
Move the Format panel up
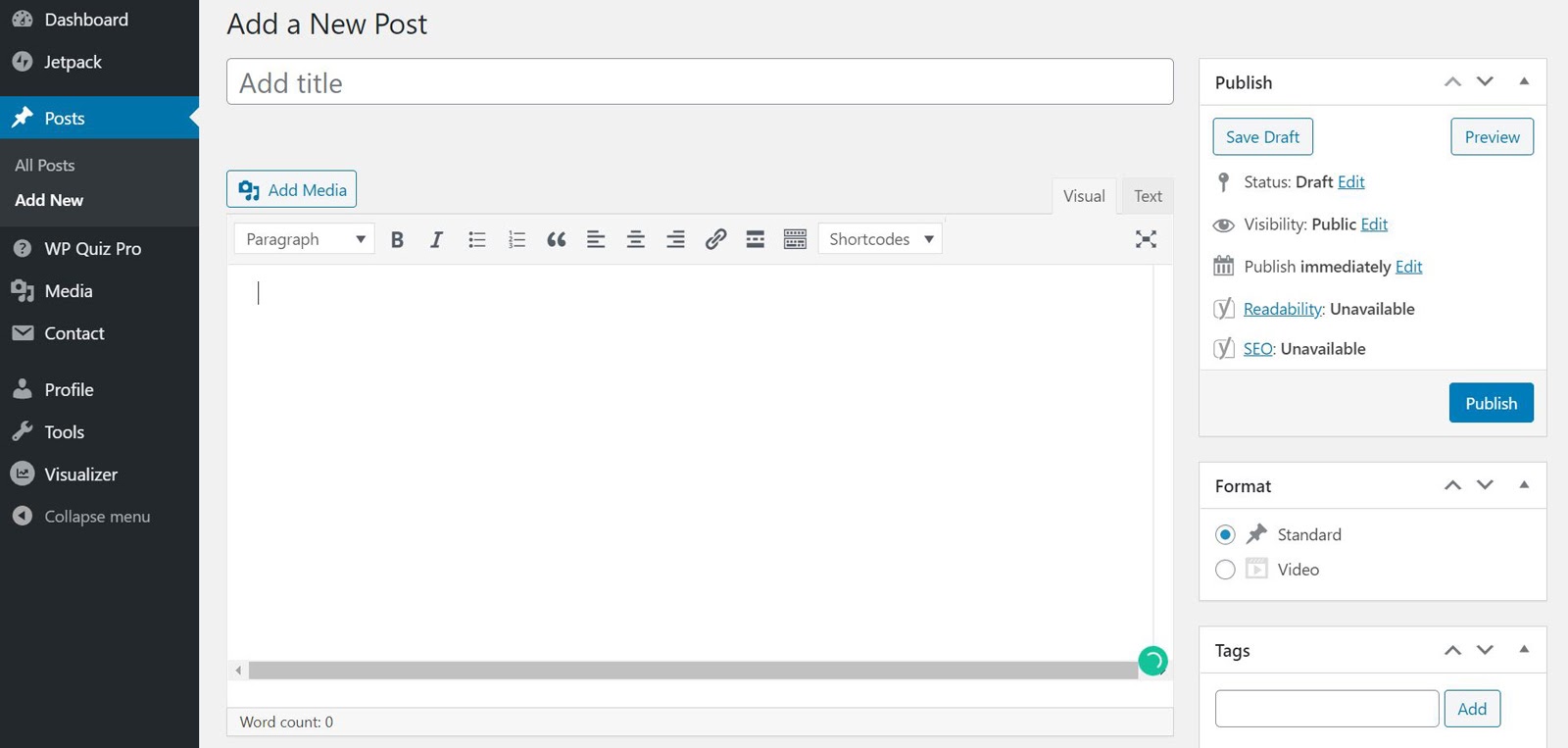tap(1452, 485)
